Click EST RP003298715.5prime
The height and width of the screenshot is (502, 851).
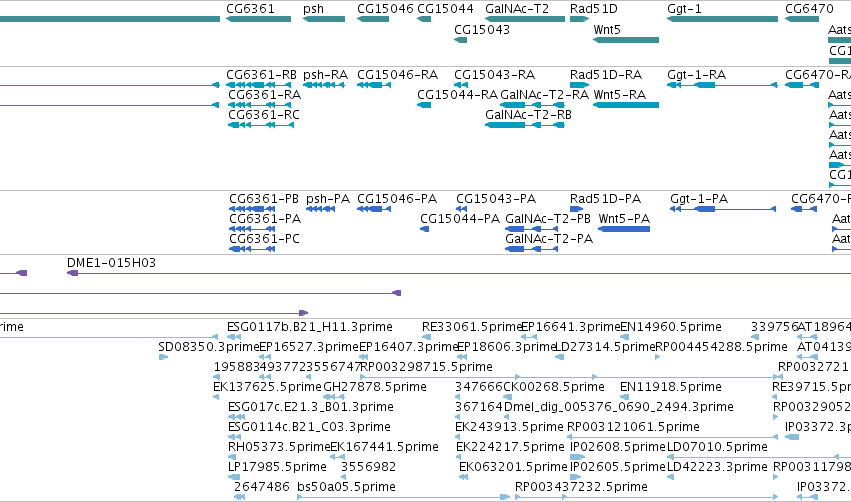(x=427, y=367)
